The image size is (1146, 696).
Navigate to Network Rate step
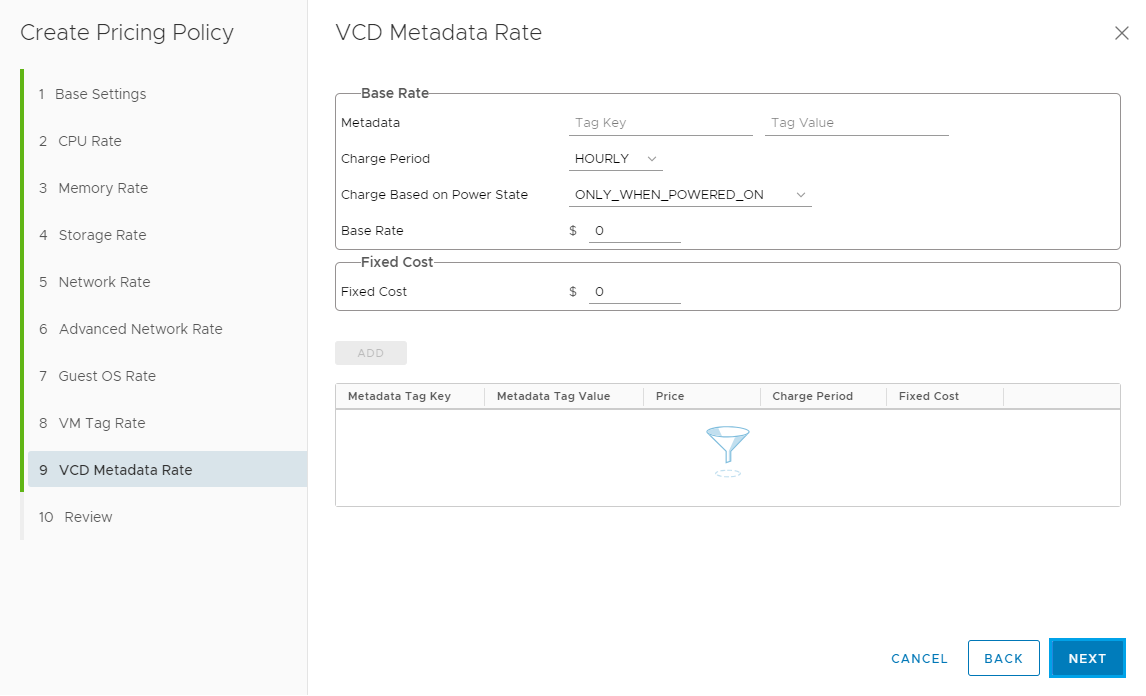[104, 282]
